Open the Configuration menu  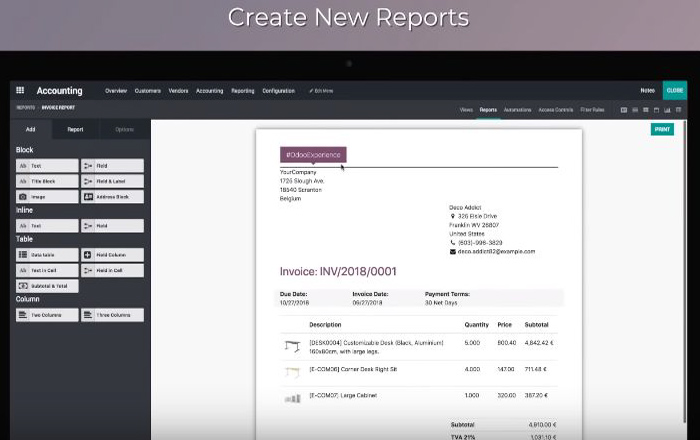click(279, 91)
